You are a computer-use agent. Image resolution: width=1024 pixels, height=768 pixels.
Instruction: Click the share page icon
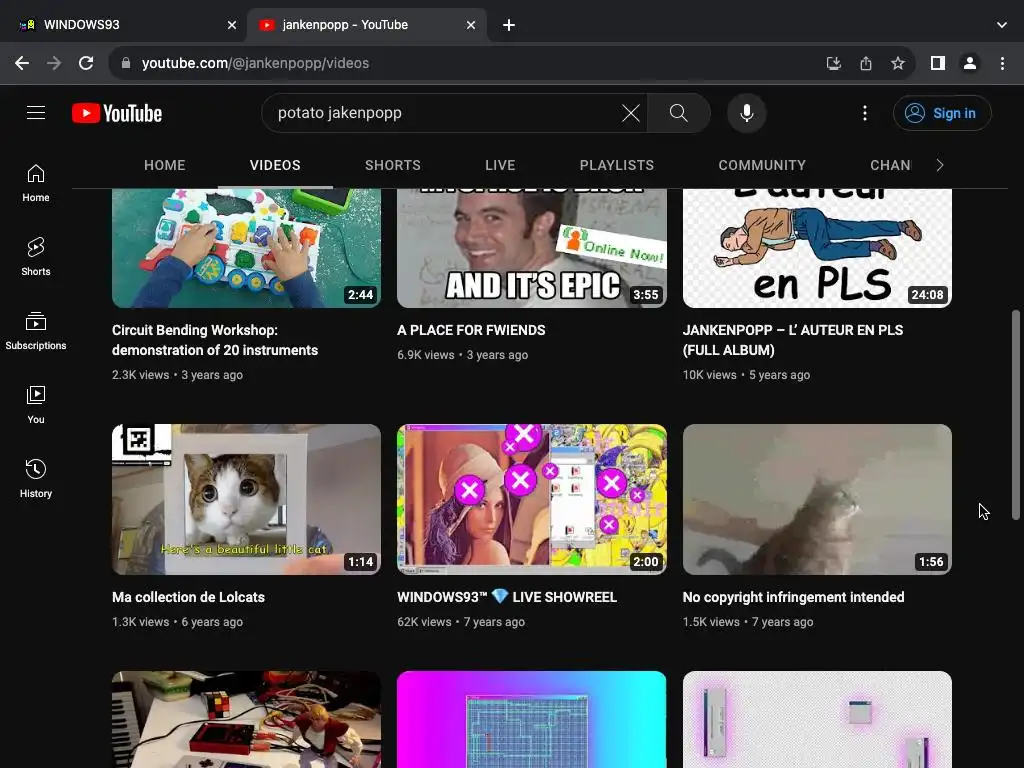point(866,63)
